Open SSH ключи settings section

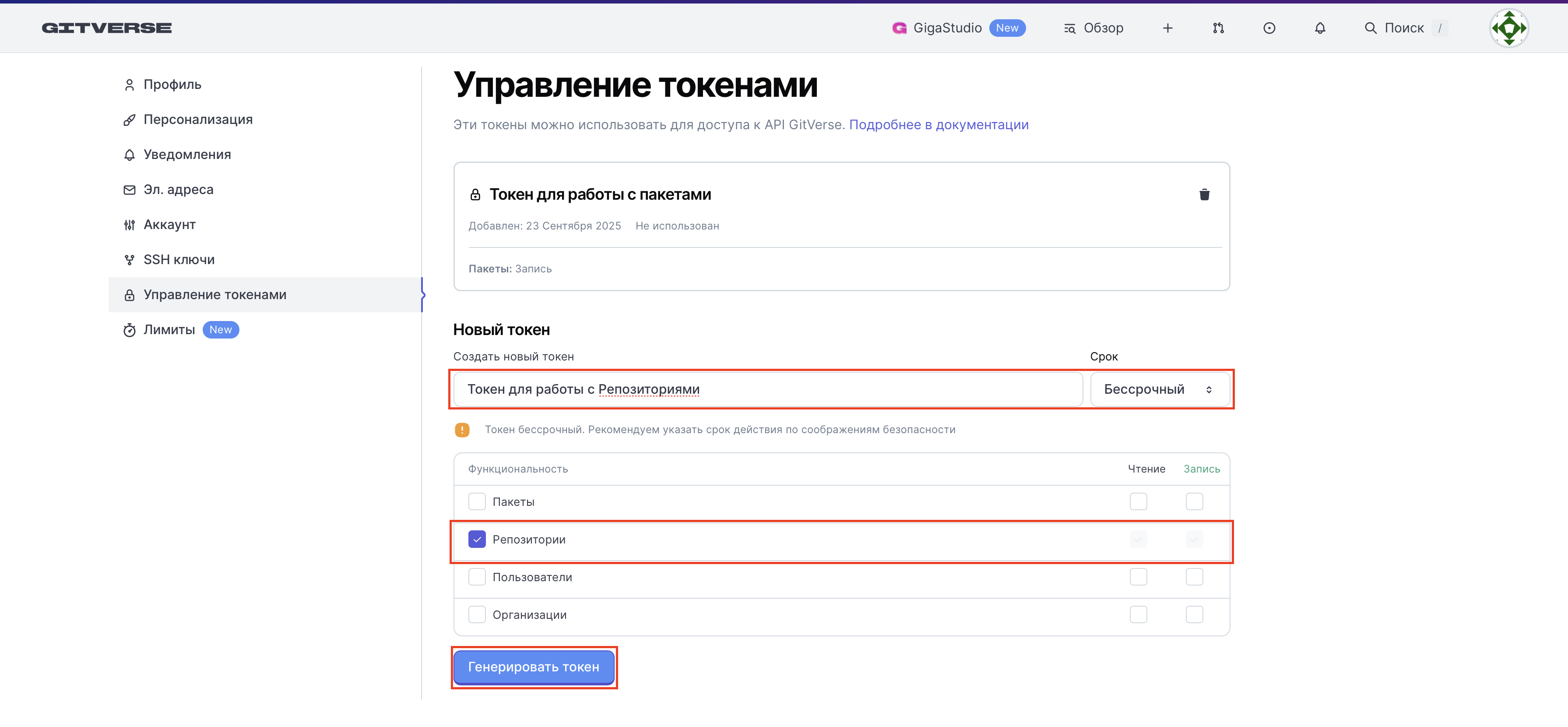pos(179,260)
